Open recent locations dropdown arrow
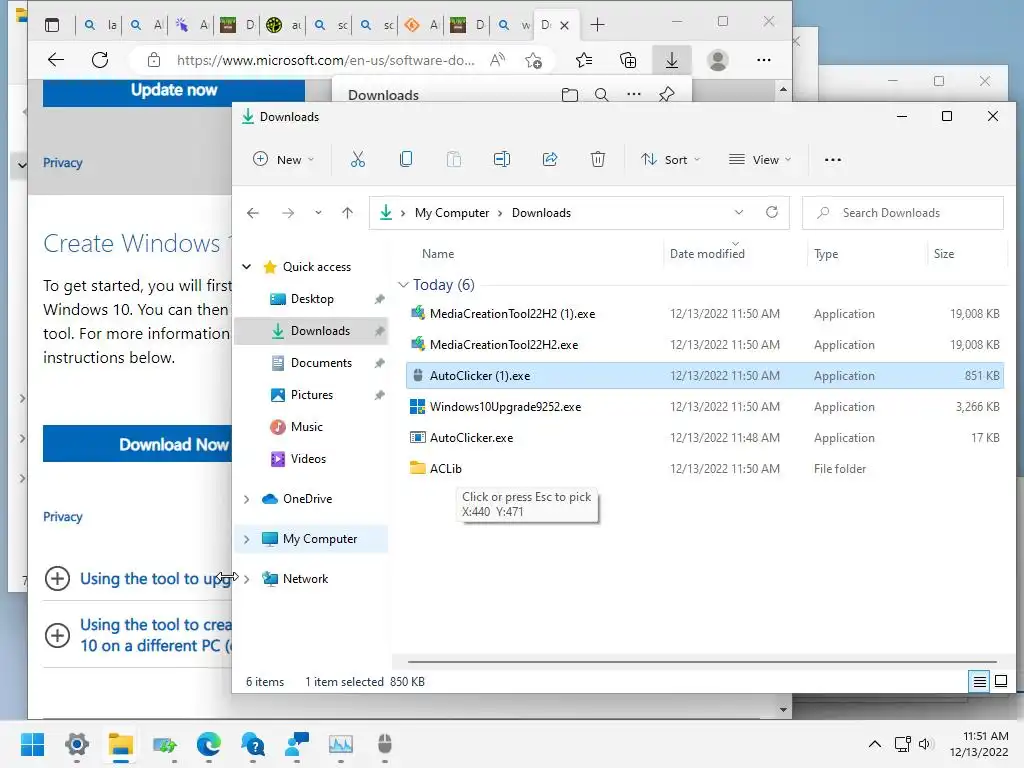Screen dimensions: 1024x768 [x=318, y=213]
